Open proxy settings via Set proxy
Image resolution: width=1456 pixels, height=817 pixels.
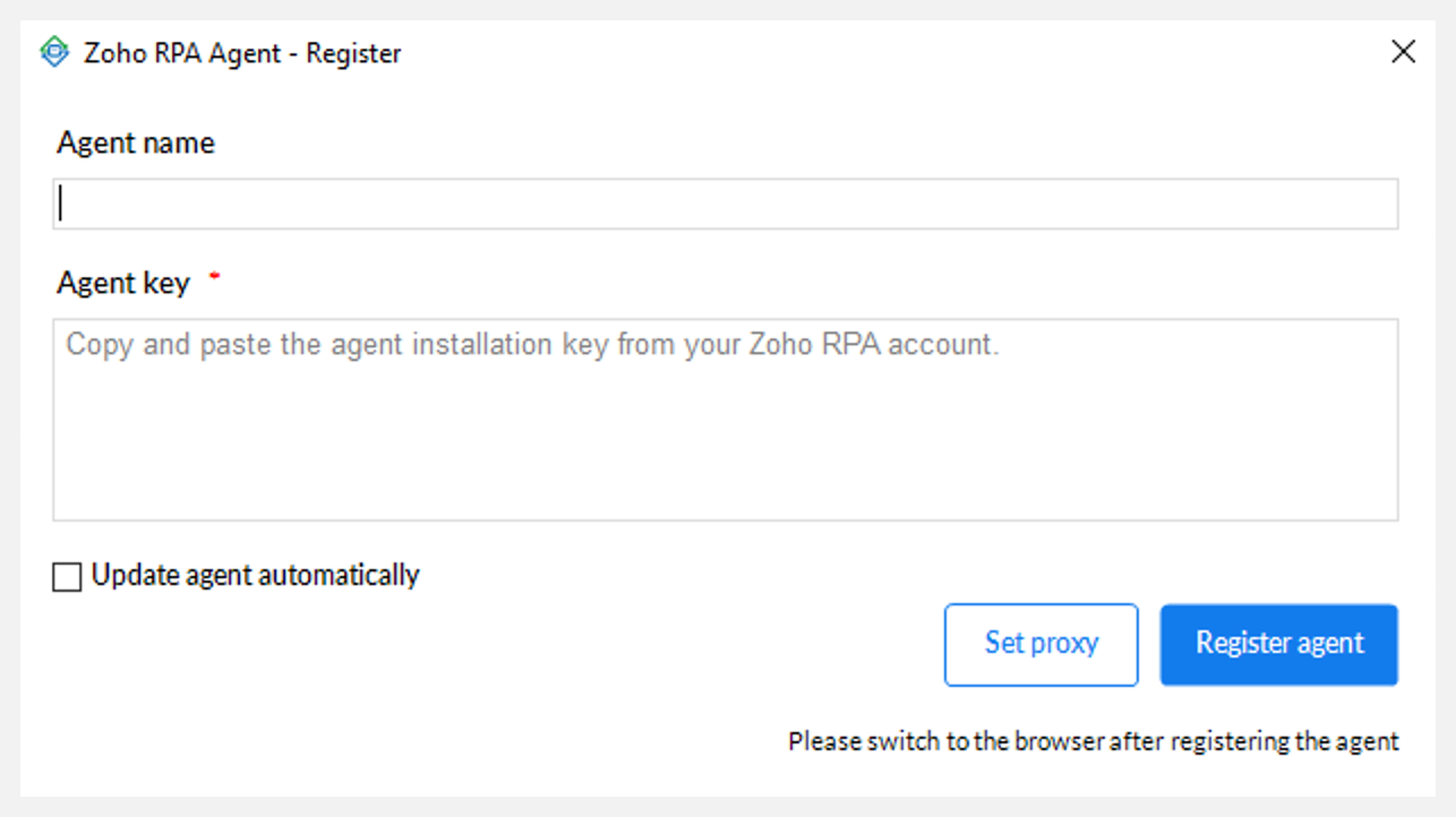[x=1041, y=645]
